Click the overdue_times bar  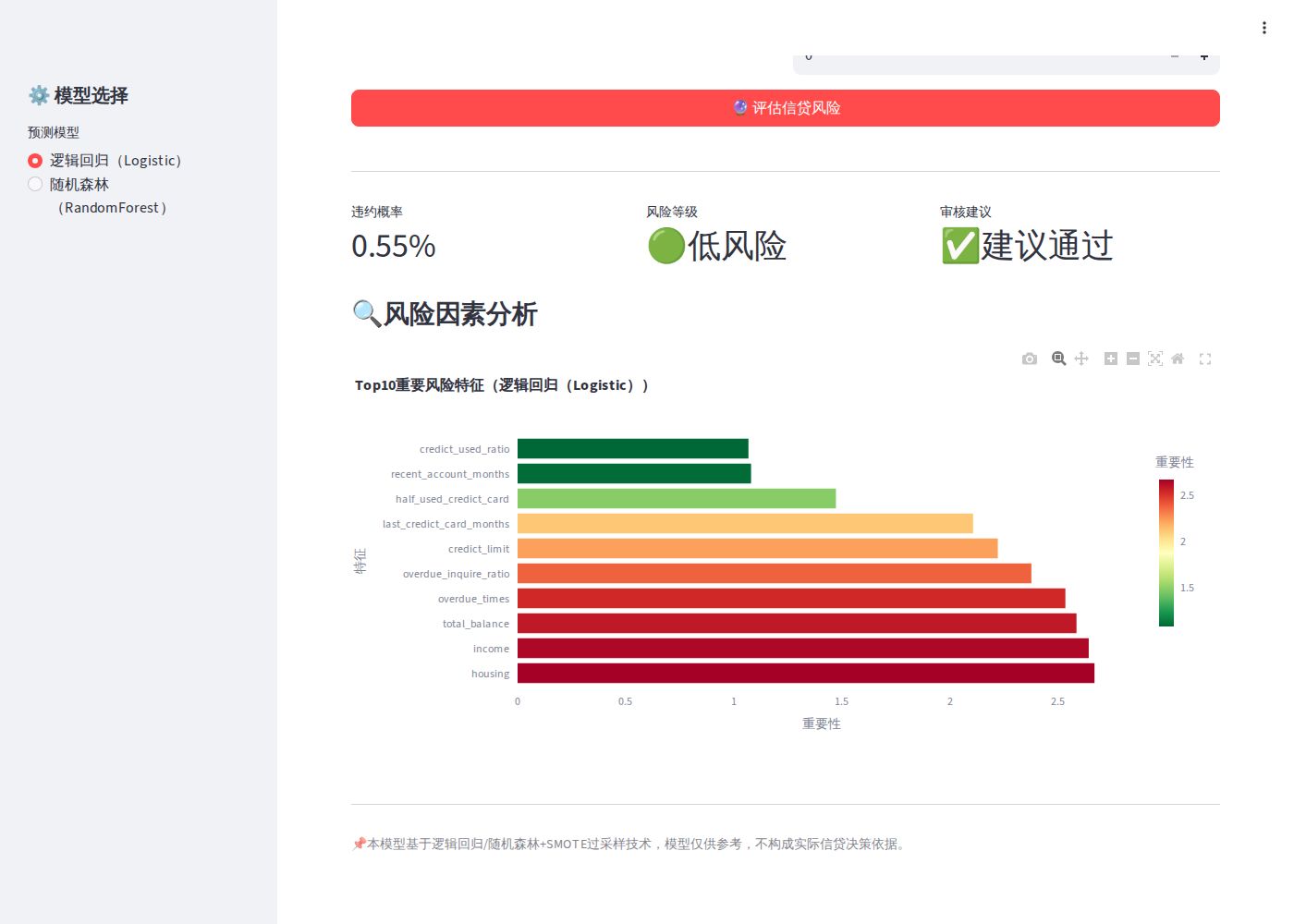(791, 599)
